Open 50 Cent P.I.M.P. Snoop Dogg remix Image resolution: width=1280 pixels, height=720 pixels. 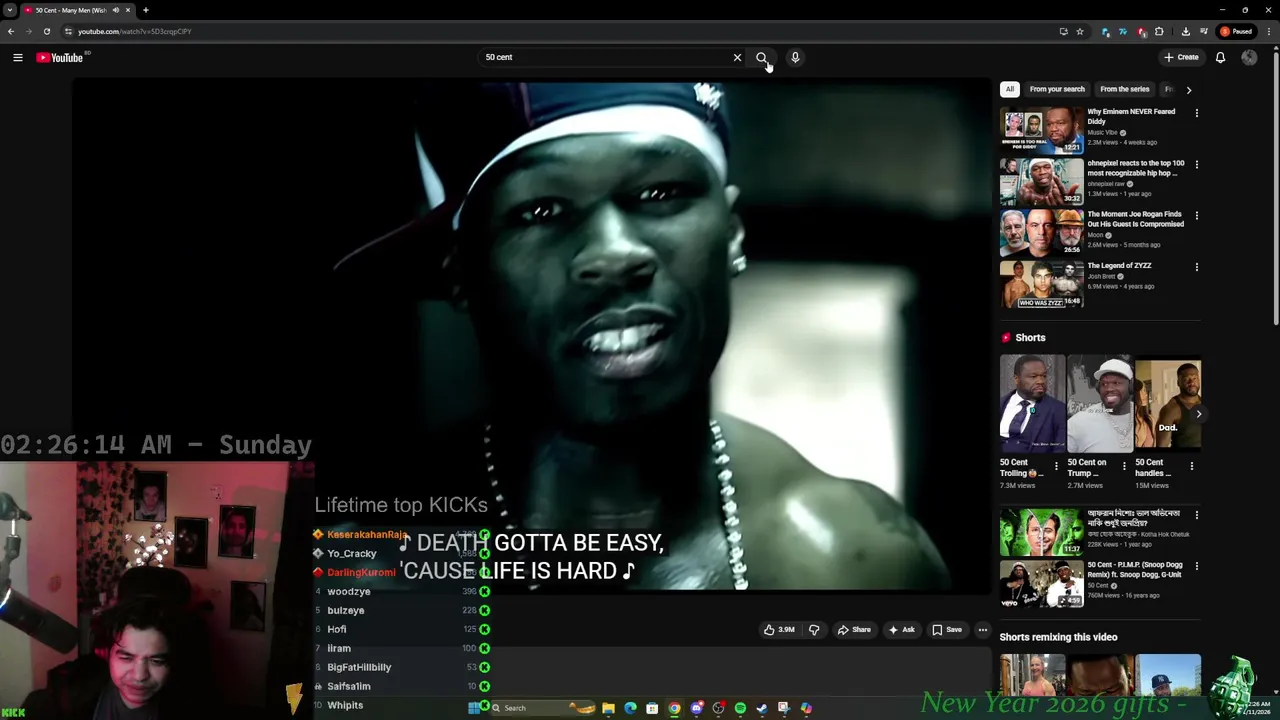pos(1041,584)
